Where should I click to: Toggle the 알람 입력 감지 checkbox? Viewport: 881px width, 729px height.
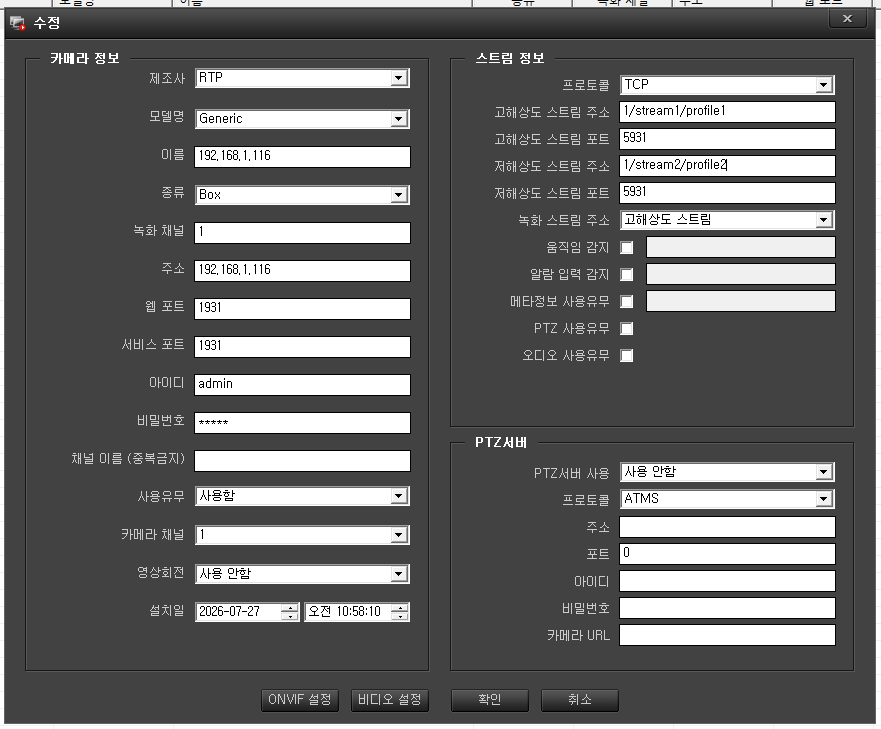click(626, 274)
